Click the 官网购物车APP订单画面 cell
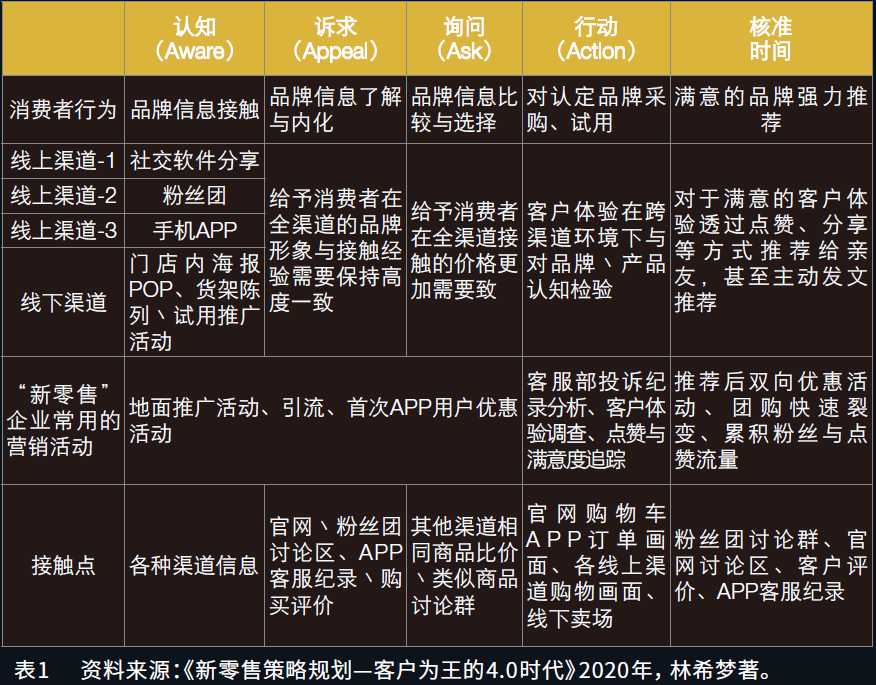 (x=596, y=565)
